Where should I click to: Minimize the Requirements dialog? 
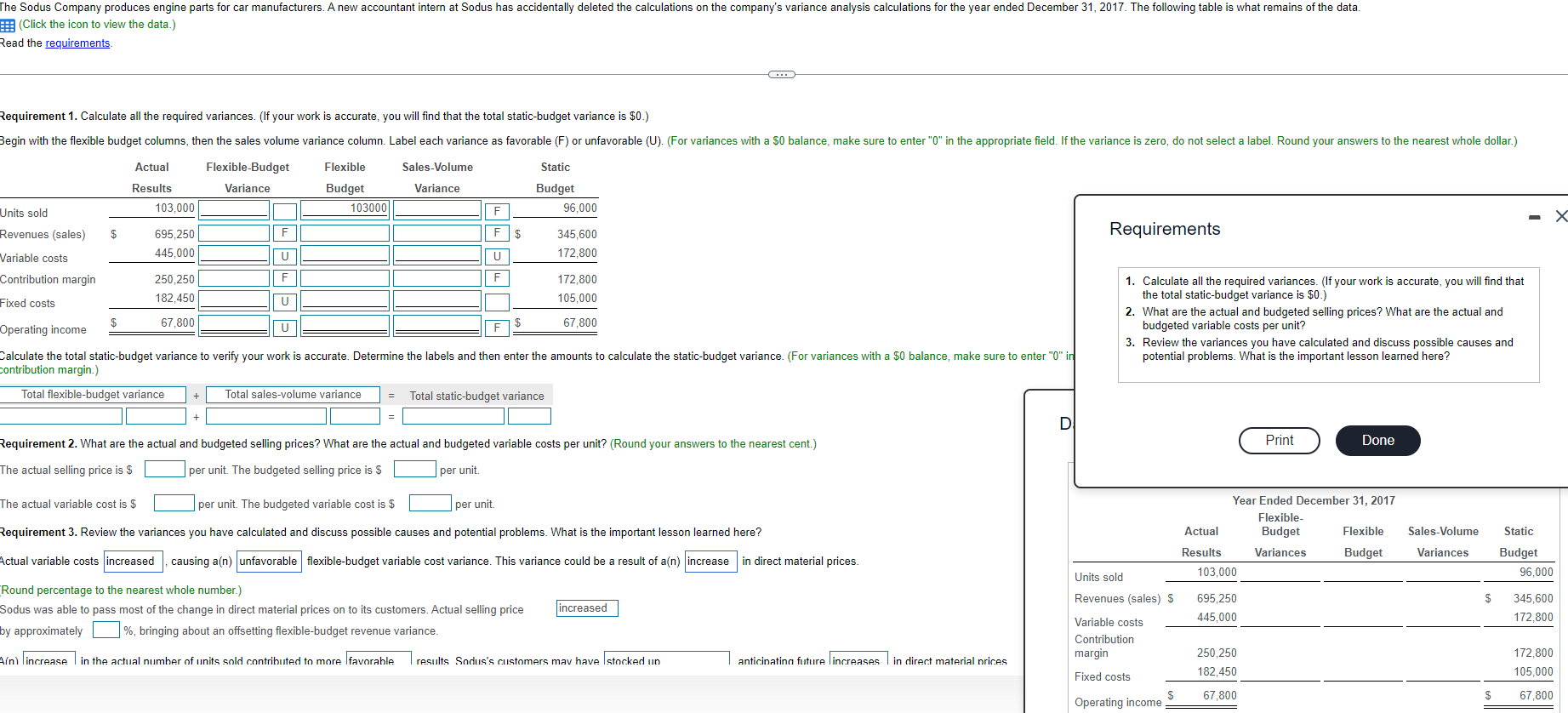(x=1534, y=218)
